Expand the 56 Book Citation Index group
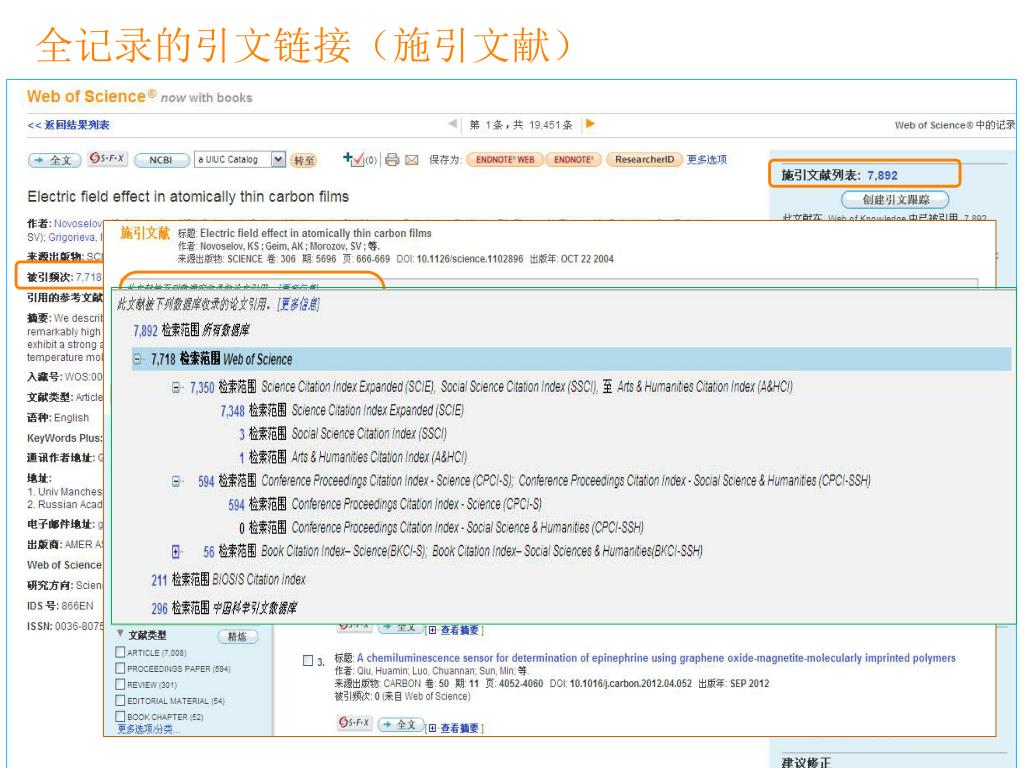The width and height of the screenshot is (1024, 768). point(176,552)
